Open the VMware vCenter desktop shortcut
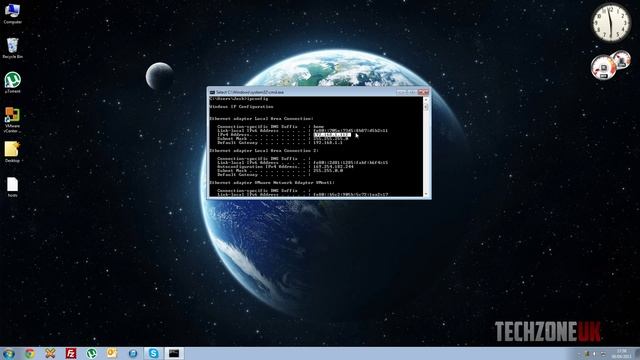The height and width of the screenshot is (360, 640). pyautogui.click(x=12, y=120)
